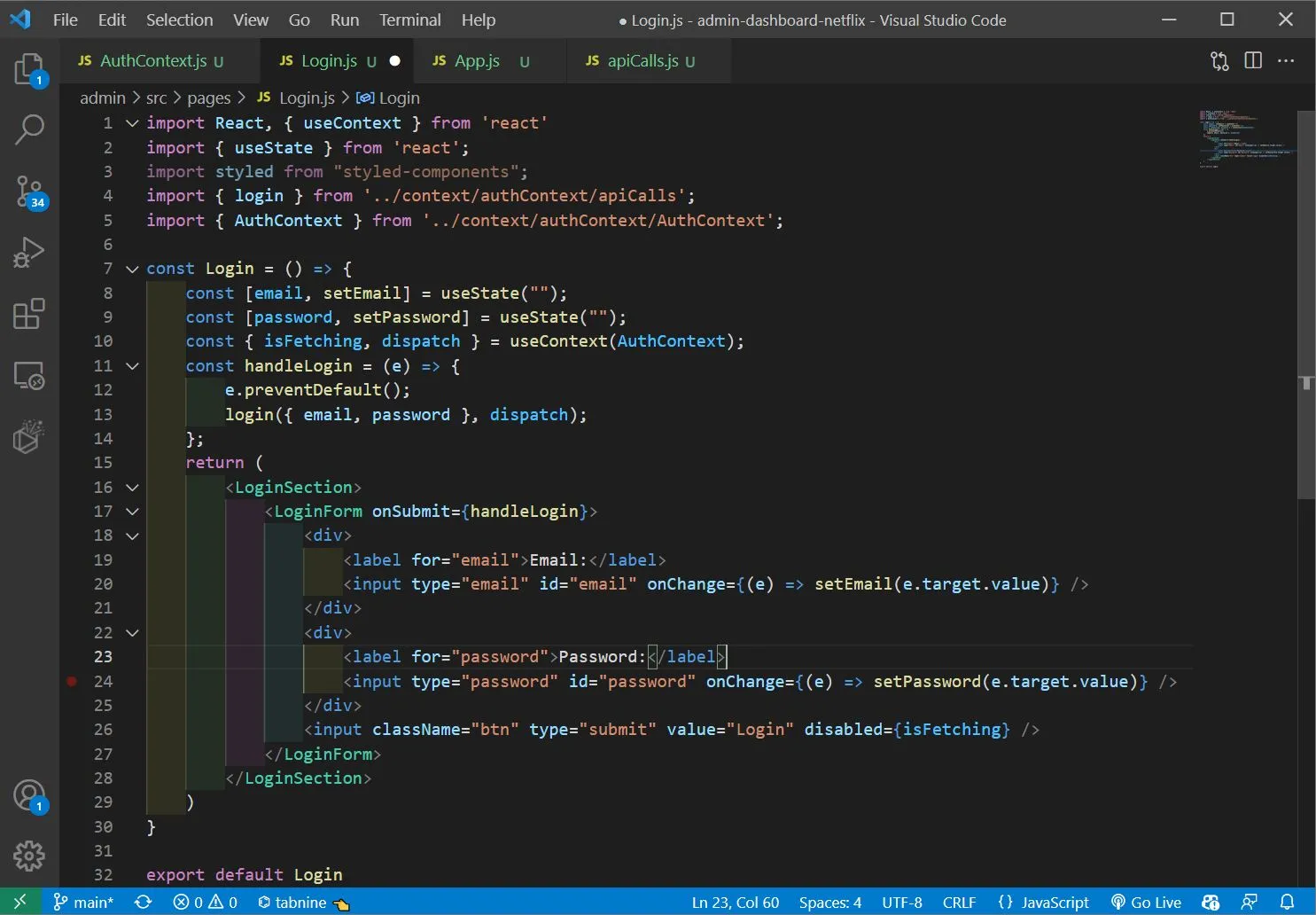Toggle the breakpoint at line 24
Viewport: 1316px width, 915px height.
pyautogui.click(x=72, y=682)
